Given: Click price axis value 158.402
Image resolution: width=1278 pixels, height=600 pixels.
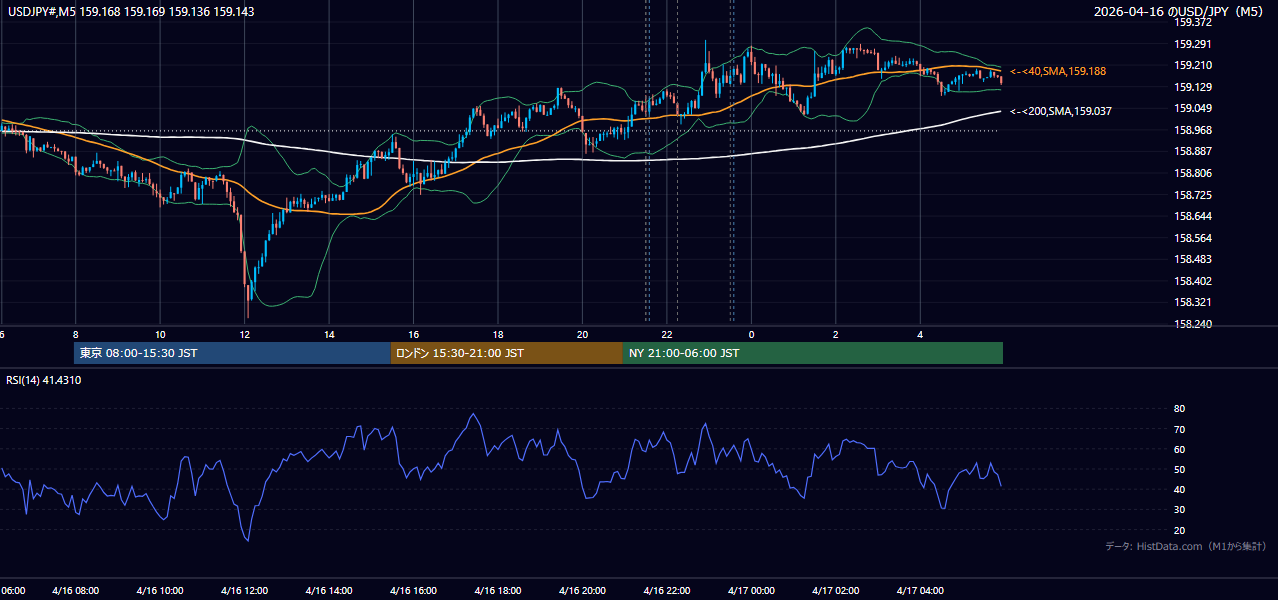Looking at the screenshot, I should pos(1192,281).
